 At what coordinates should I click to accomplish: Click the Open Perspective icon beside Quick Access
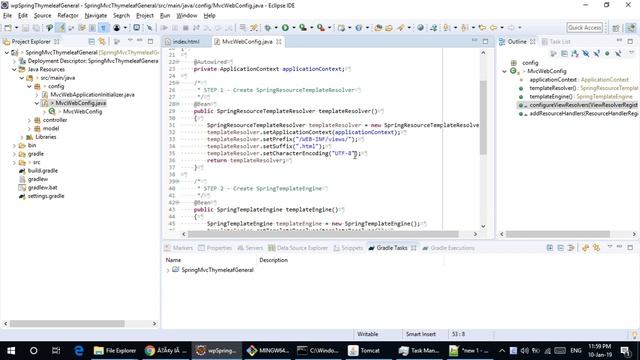[616, 28]
